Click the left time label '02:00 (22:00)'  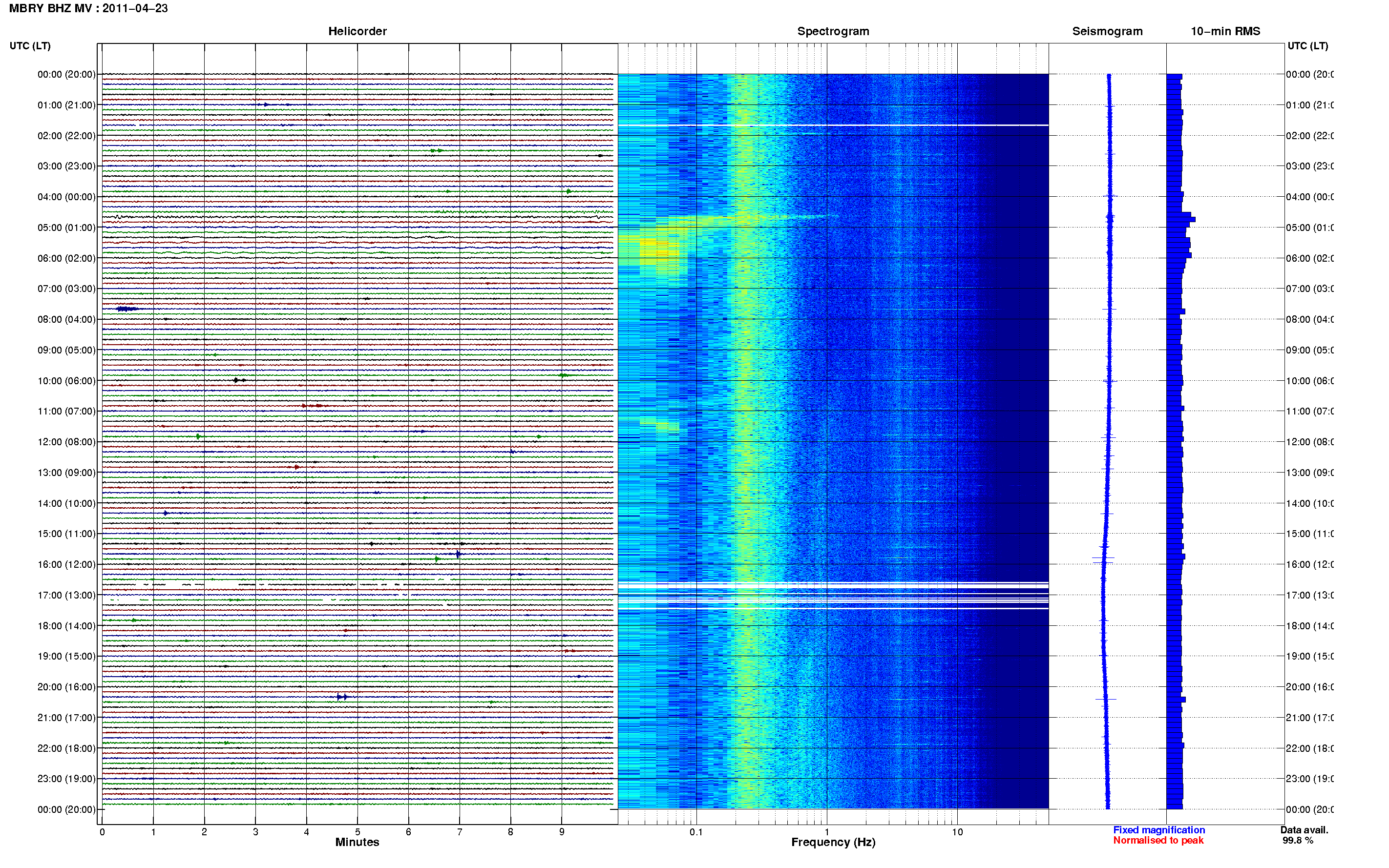(x=66, y=136)
